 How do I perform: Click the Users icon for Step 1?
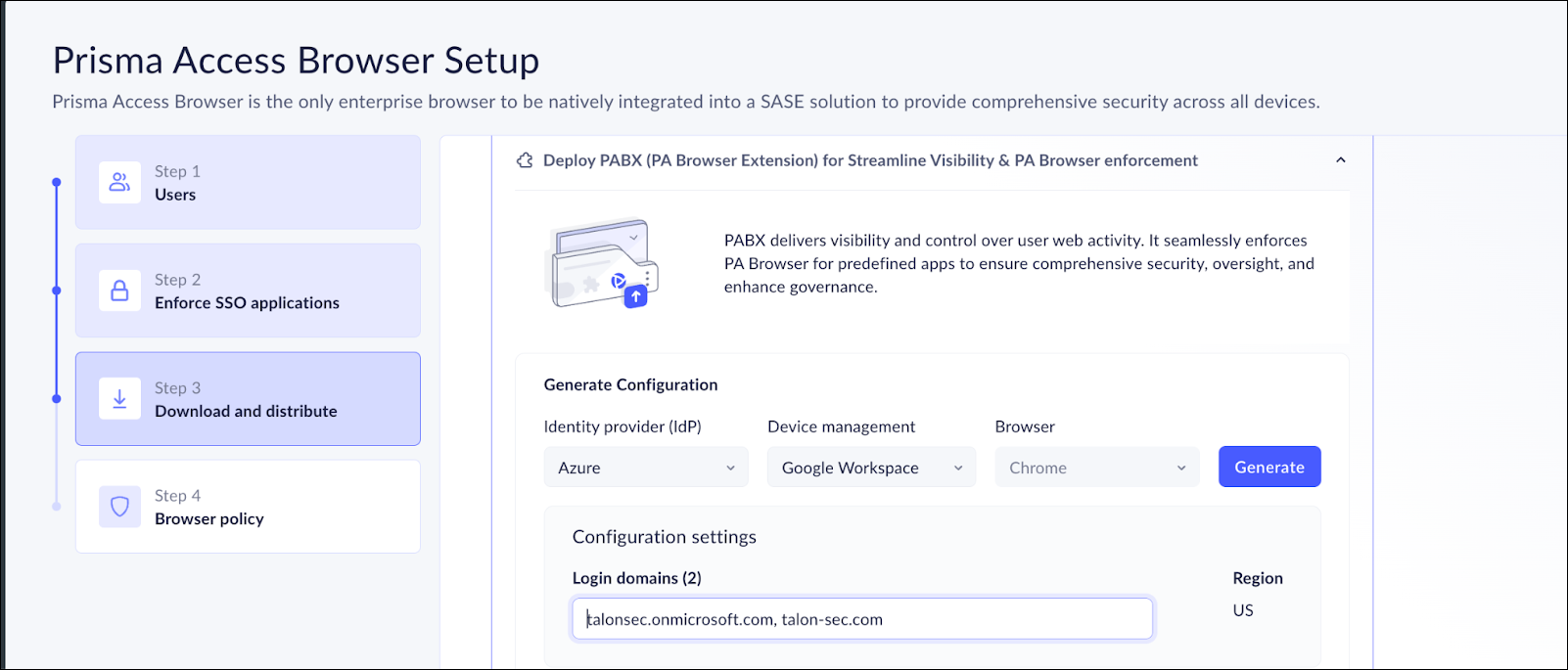point(119,182)
